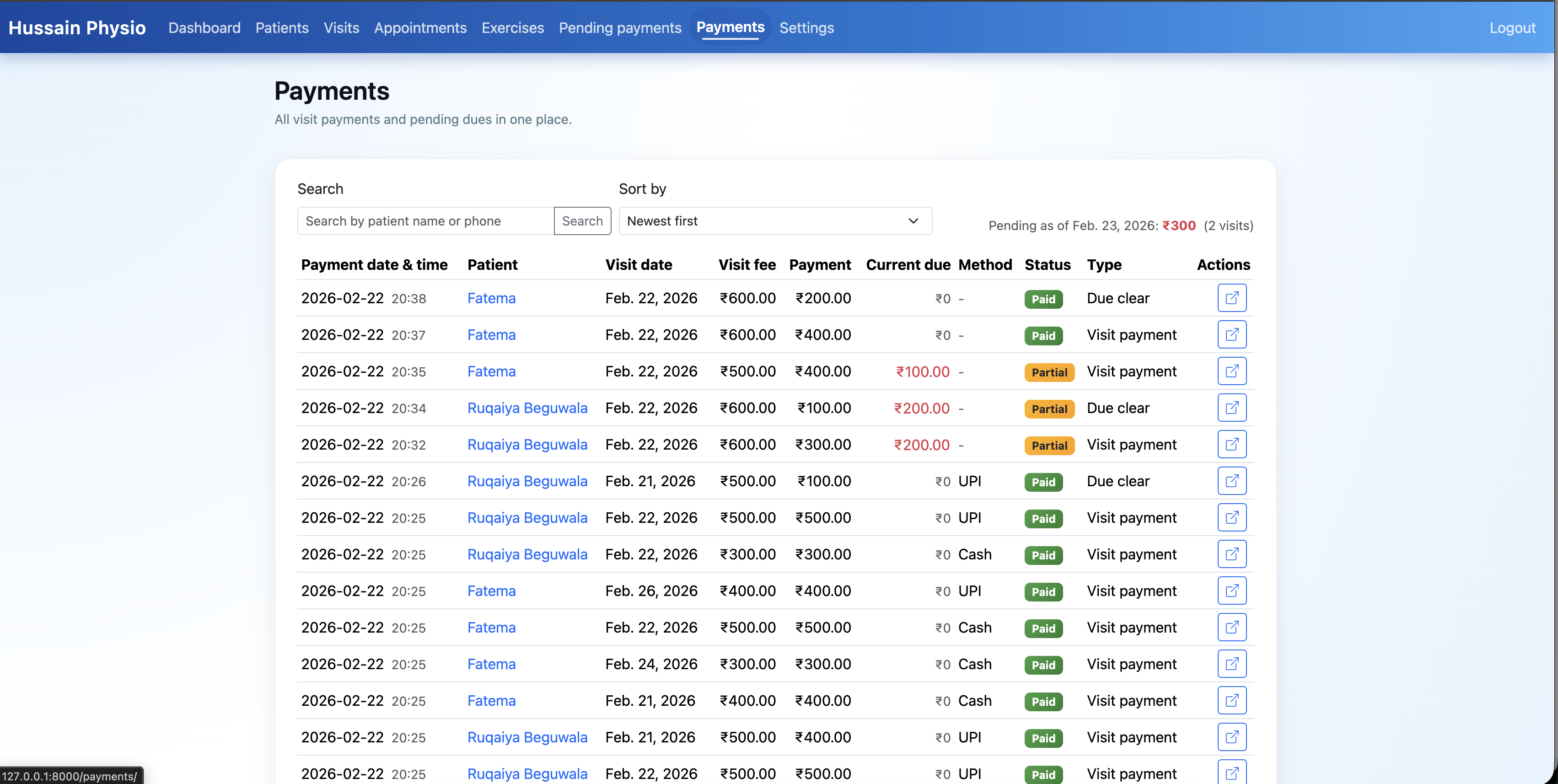Focus the patient name or phone search field

425,221
